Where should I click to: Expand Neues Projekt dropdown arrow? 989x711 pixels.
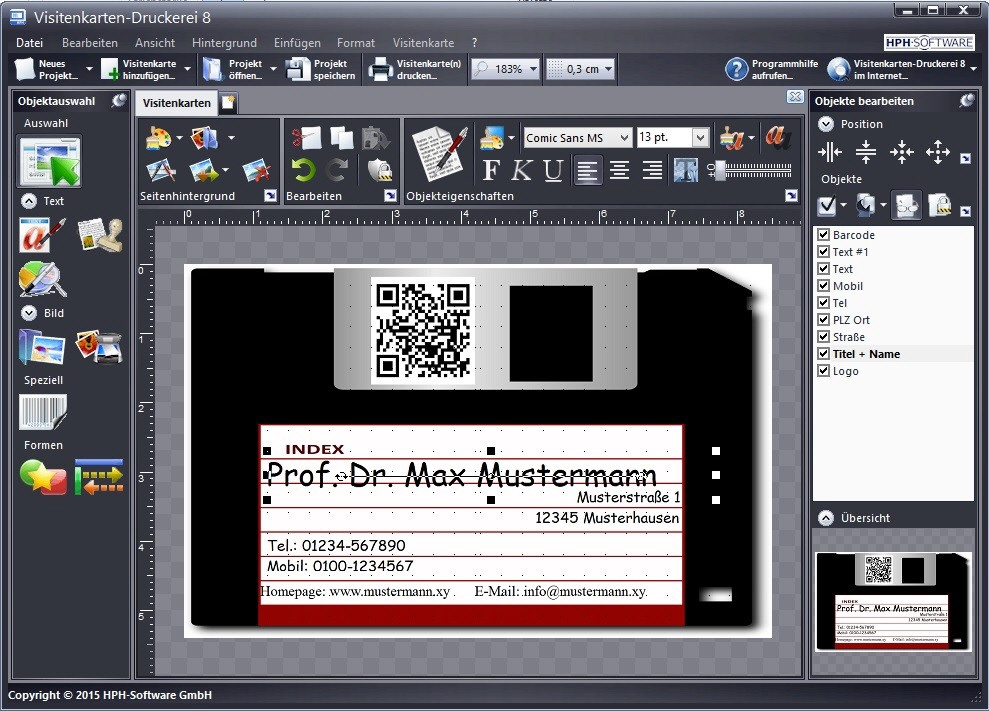89,69
